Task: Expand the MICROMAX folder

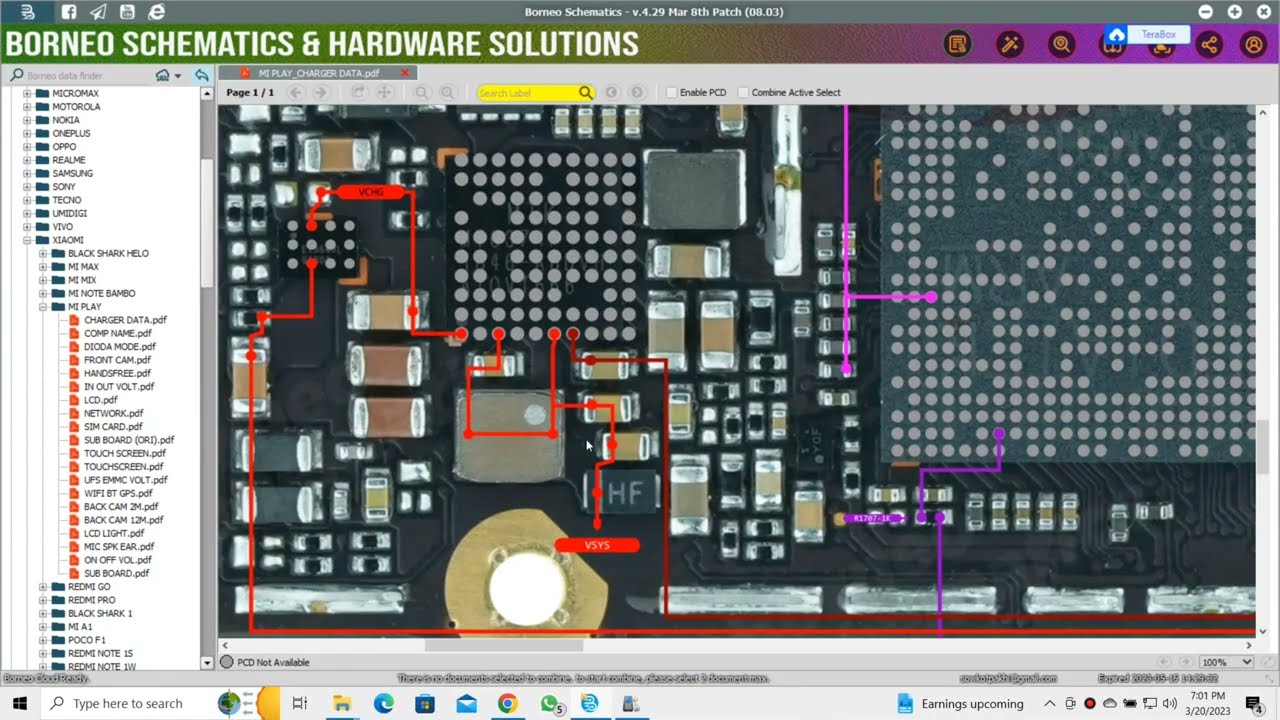Action: pyautogui.click(x=28, y=93)
